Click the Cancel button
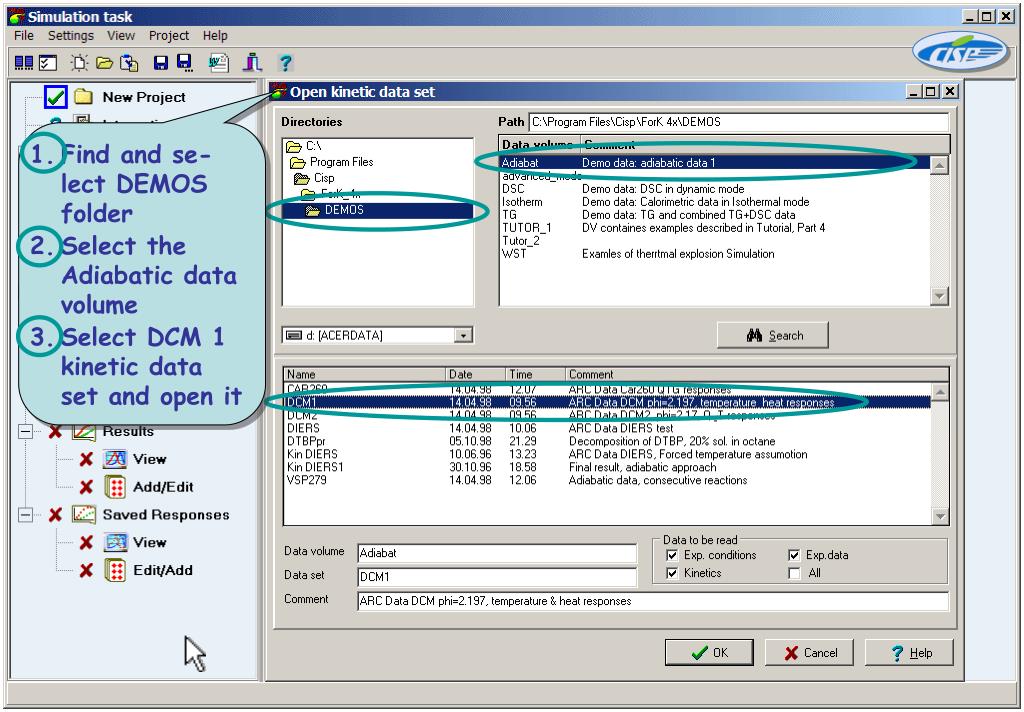The width and height of the screenshot is (1024, 712). [x=810, y=653]
